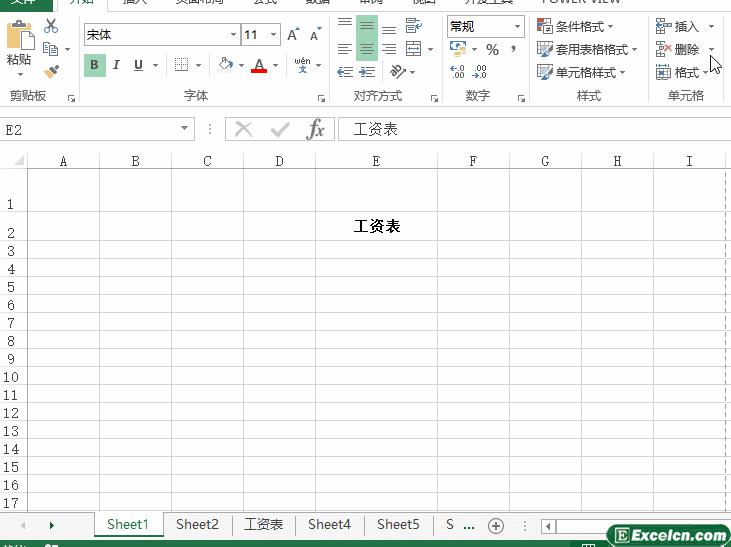Viewport: 731px width, 547px height.
Task: Apply fill color bucket
Action: click(226, 65)
